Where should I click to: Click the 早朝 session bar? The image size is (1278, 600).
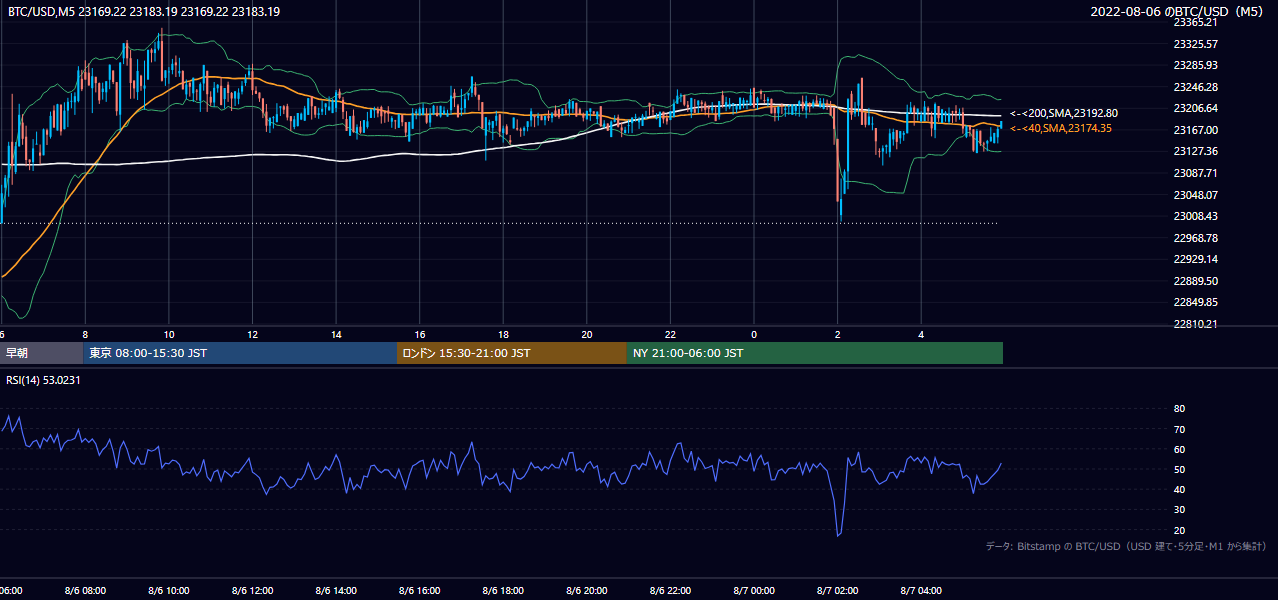(x=41, y=353)
